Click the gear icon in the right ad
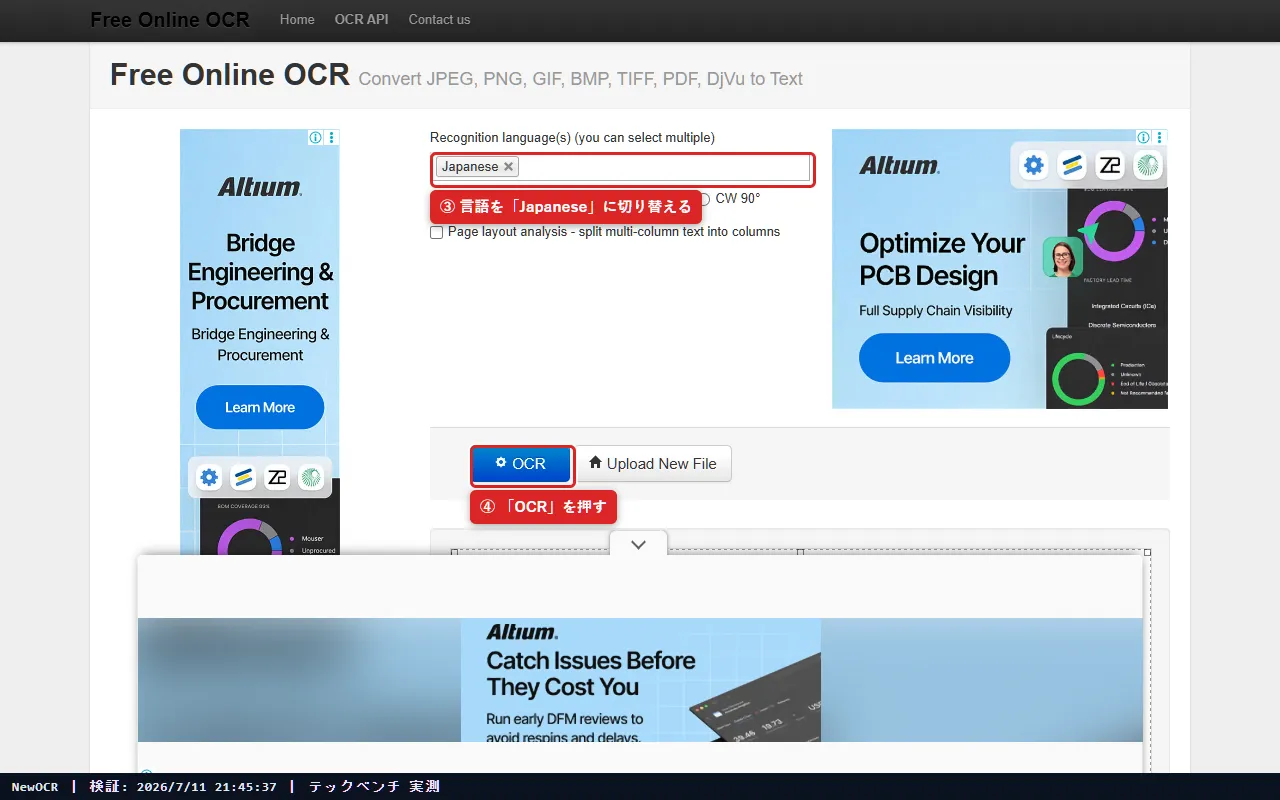The width and height of the screenshot is (1280, 800). 1034,165
